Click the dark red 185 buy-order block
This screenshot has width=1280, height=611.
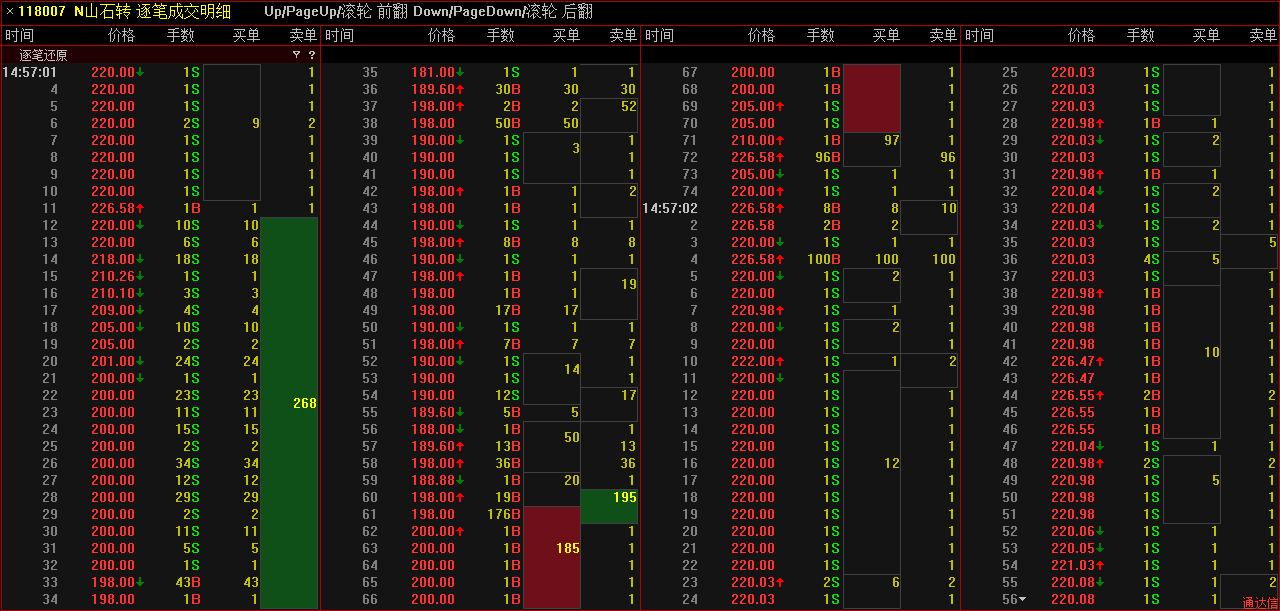pyautogui.click(x=551, y=557)
